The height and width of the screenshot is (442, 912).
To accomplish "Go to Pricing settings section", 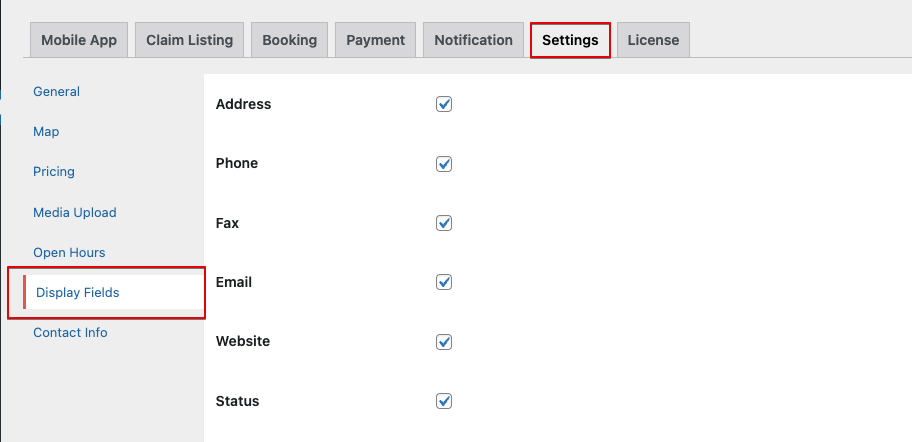I will pos(54,172).
